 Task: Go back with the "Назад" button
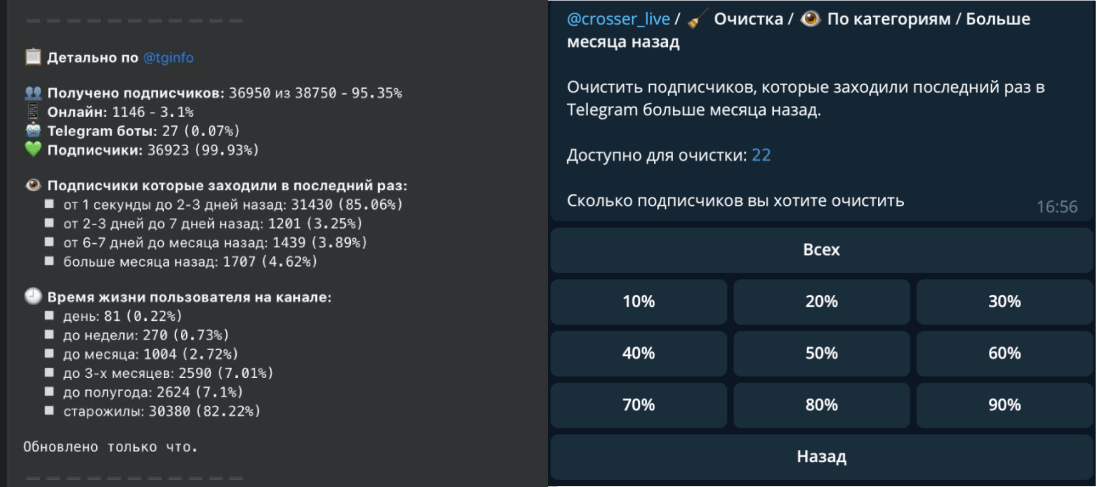point(821,457)
